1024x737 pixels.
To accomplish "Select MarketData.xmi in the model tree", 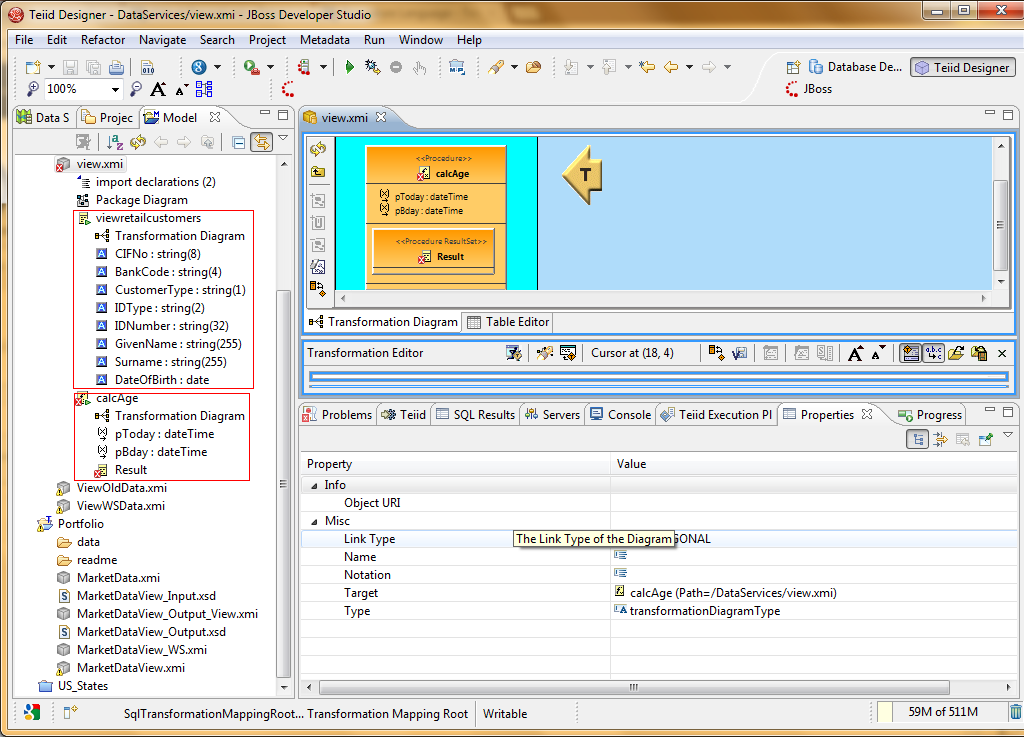I will (x=118, y=578).
